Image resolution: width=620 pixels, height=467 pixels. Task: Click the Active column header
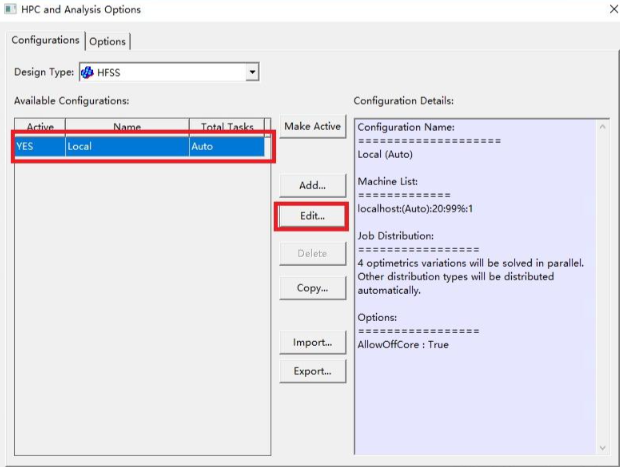(x=40, y=127)
